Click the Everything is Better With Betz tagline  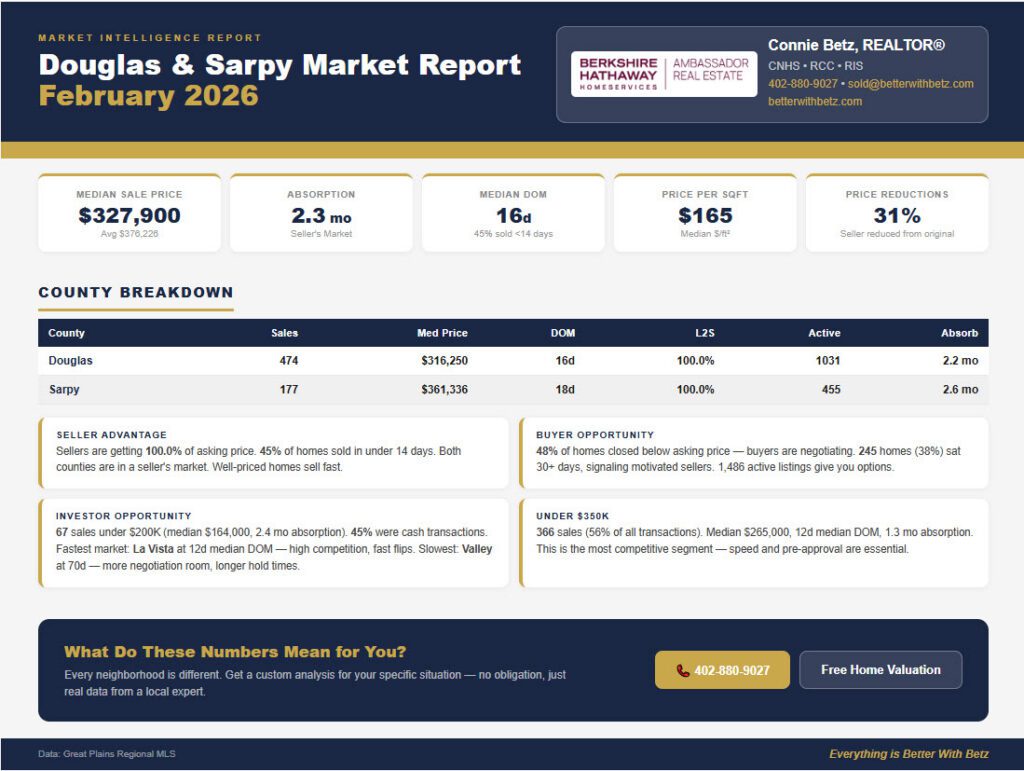click(x=908, y=755)
